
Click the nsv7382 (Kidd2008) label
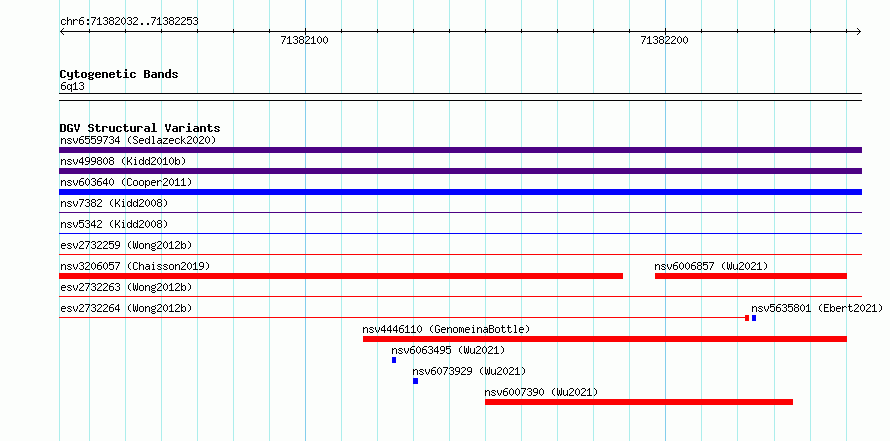click(x=114, y=203)
